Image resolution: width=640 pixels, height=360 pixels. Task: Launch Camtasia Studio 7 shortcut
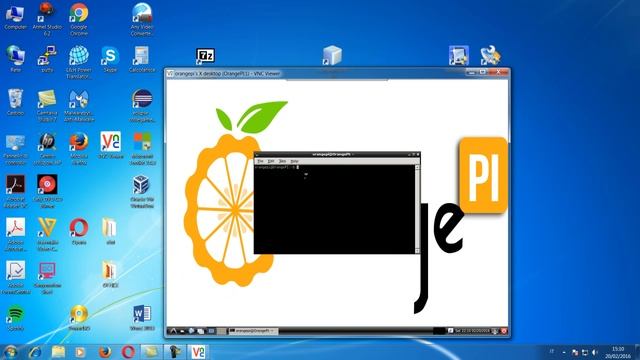tap(47, 105)
